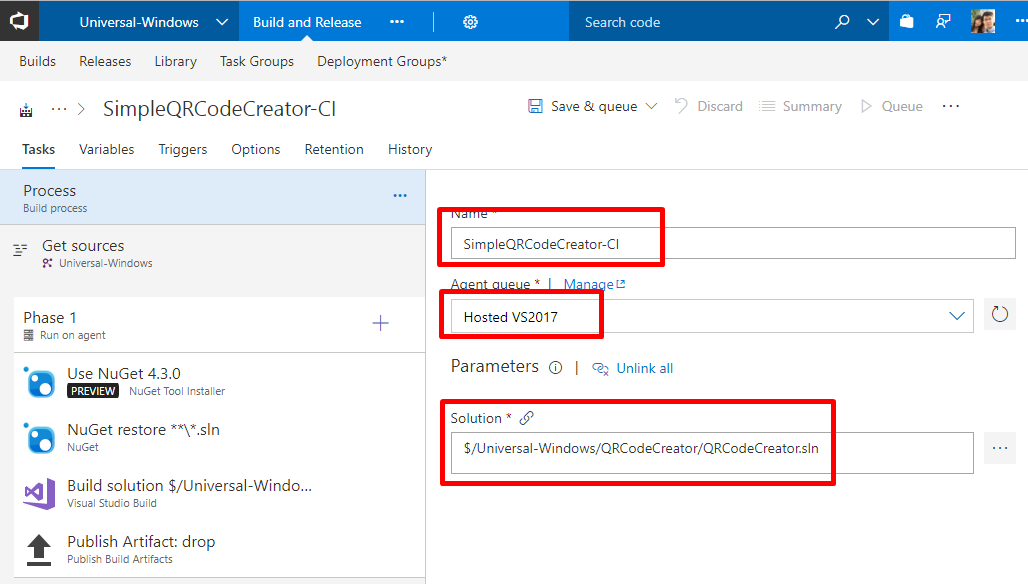
Task: Click the SimpleQRCodeCreator-CI definition title
Action: [219, 109]
